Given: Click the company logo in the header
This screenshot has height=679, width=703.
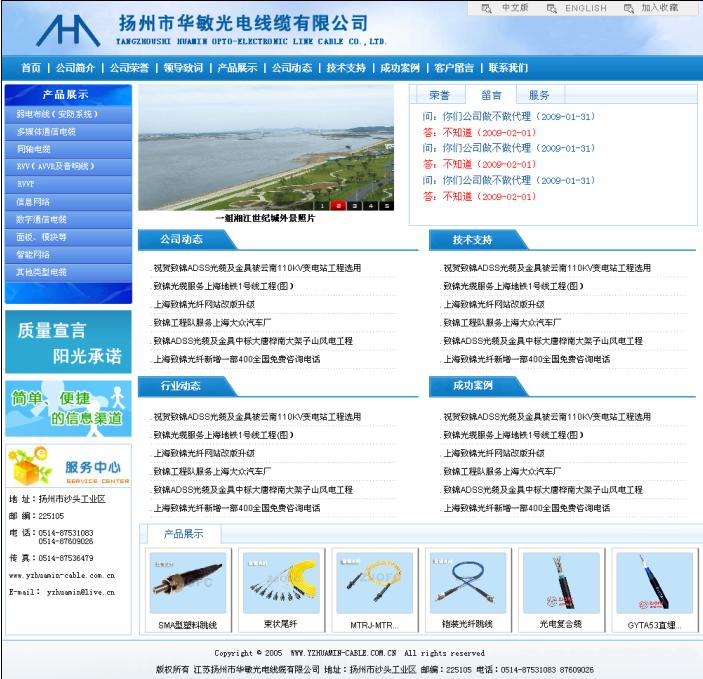Looking at the screenshot, I should (72, 28).
